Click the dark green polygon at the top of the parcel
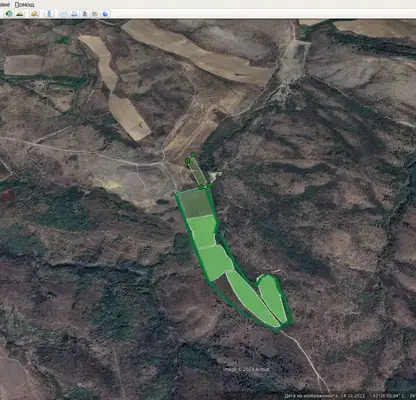 (195, 204)
